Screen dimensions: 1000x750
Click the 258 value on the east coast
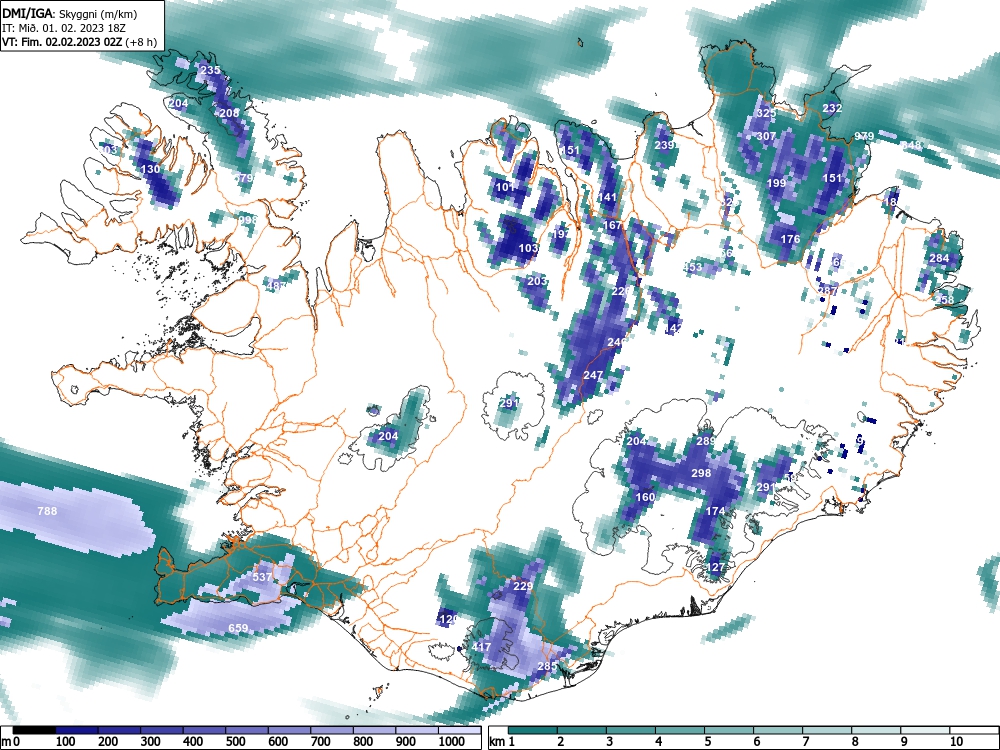(945, 299)
